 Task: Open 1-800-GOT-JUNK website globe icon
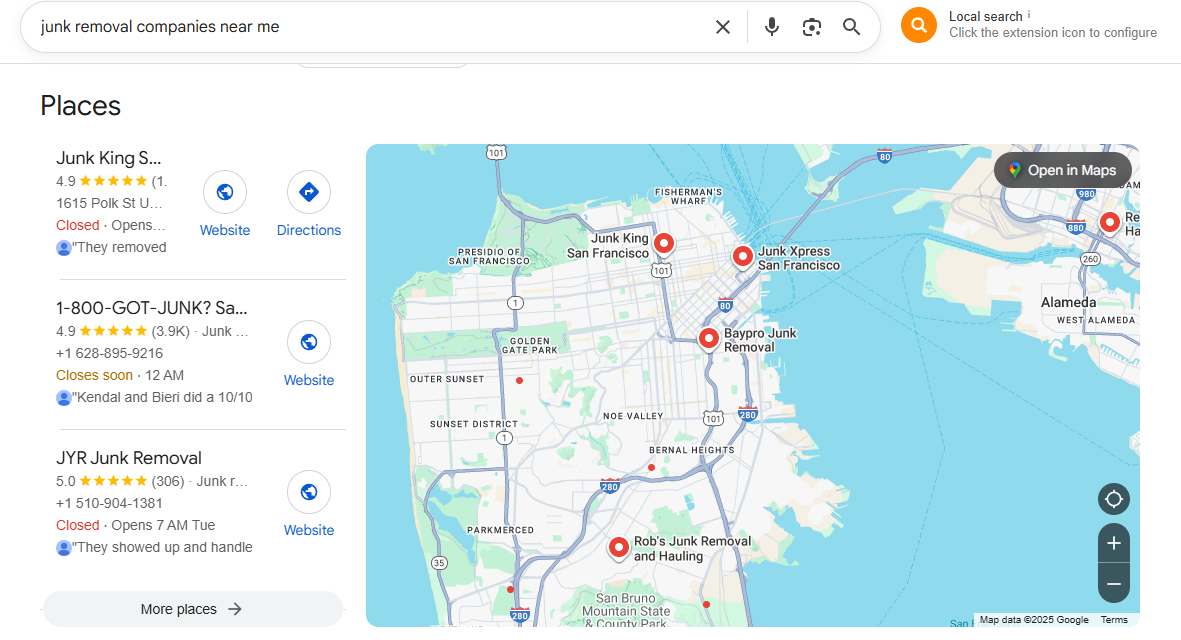click(309, 342)
